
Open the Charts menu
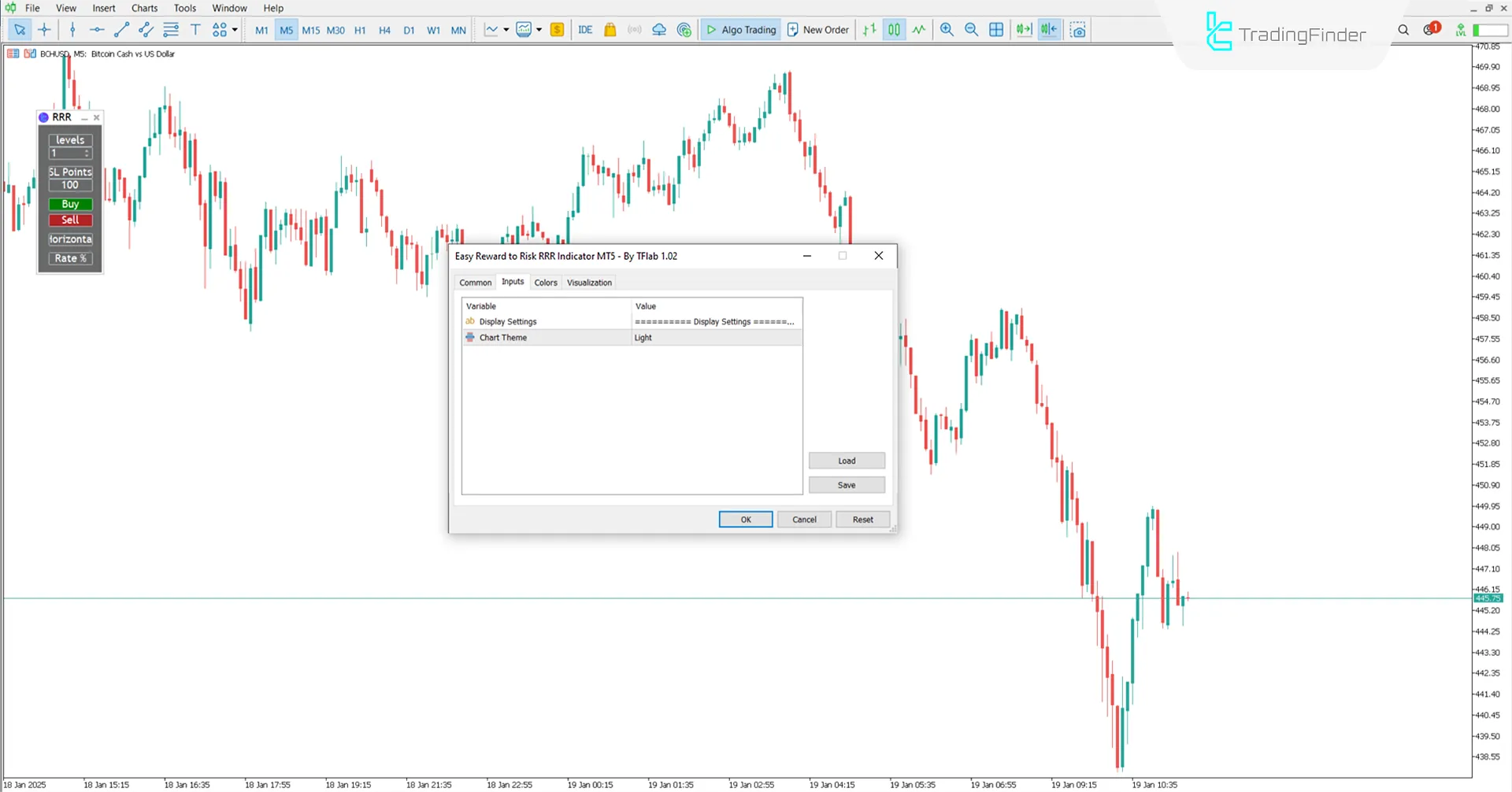pyautogui.click(x=144, y=8)
